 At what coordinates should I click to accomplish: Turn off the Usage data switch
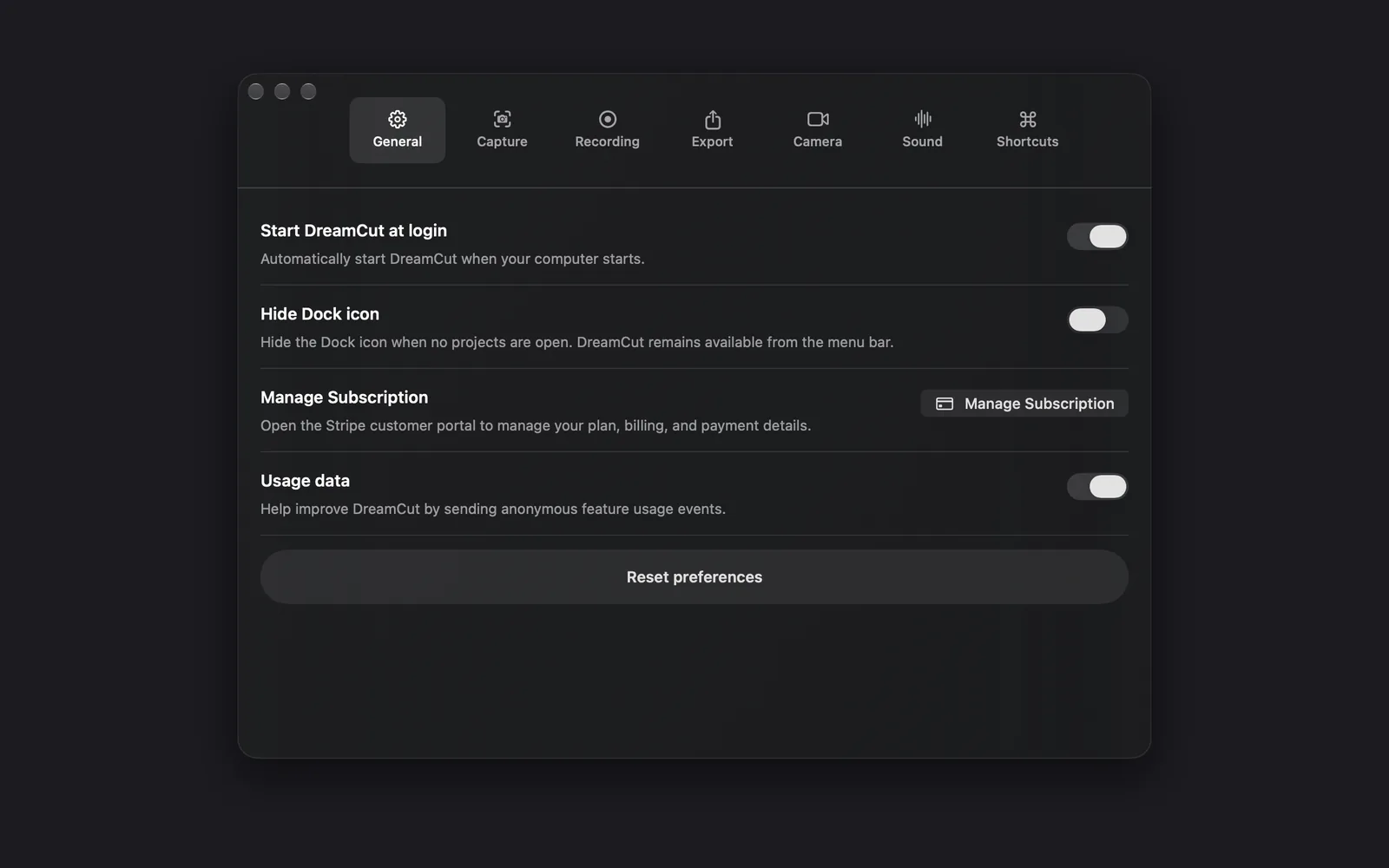pyautogui.click(x=1097, y=486)
